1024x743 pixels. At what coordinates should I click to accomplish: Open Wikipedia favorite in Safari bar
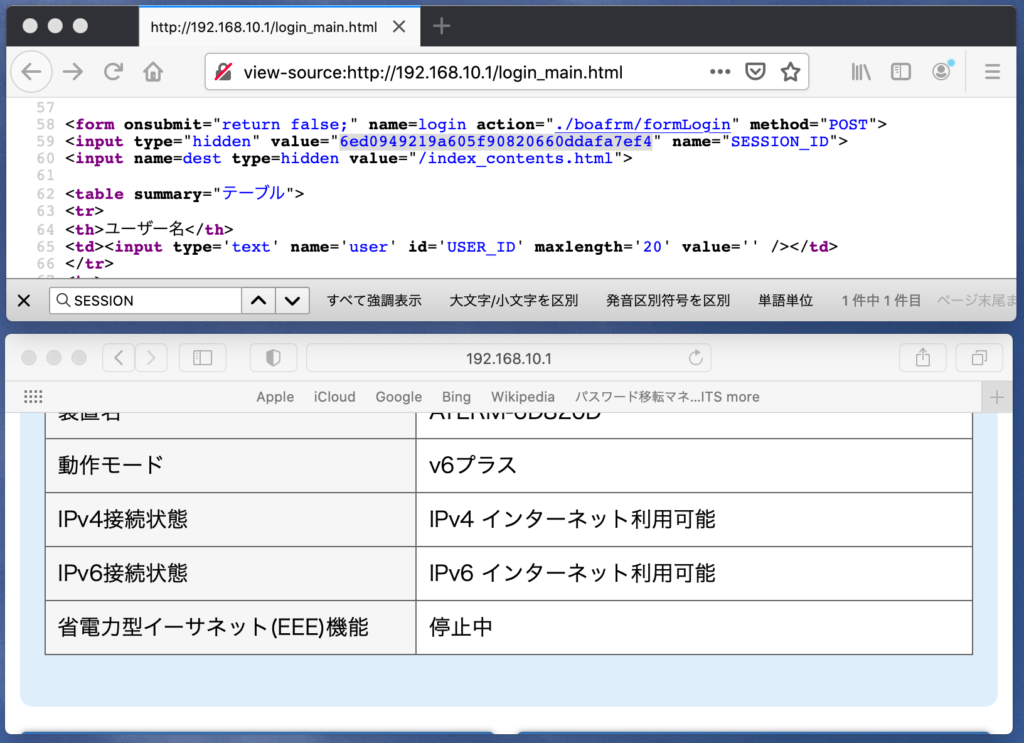[x=522, y=397]
